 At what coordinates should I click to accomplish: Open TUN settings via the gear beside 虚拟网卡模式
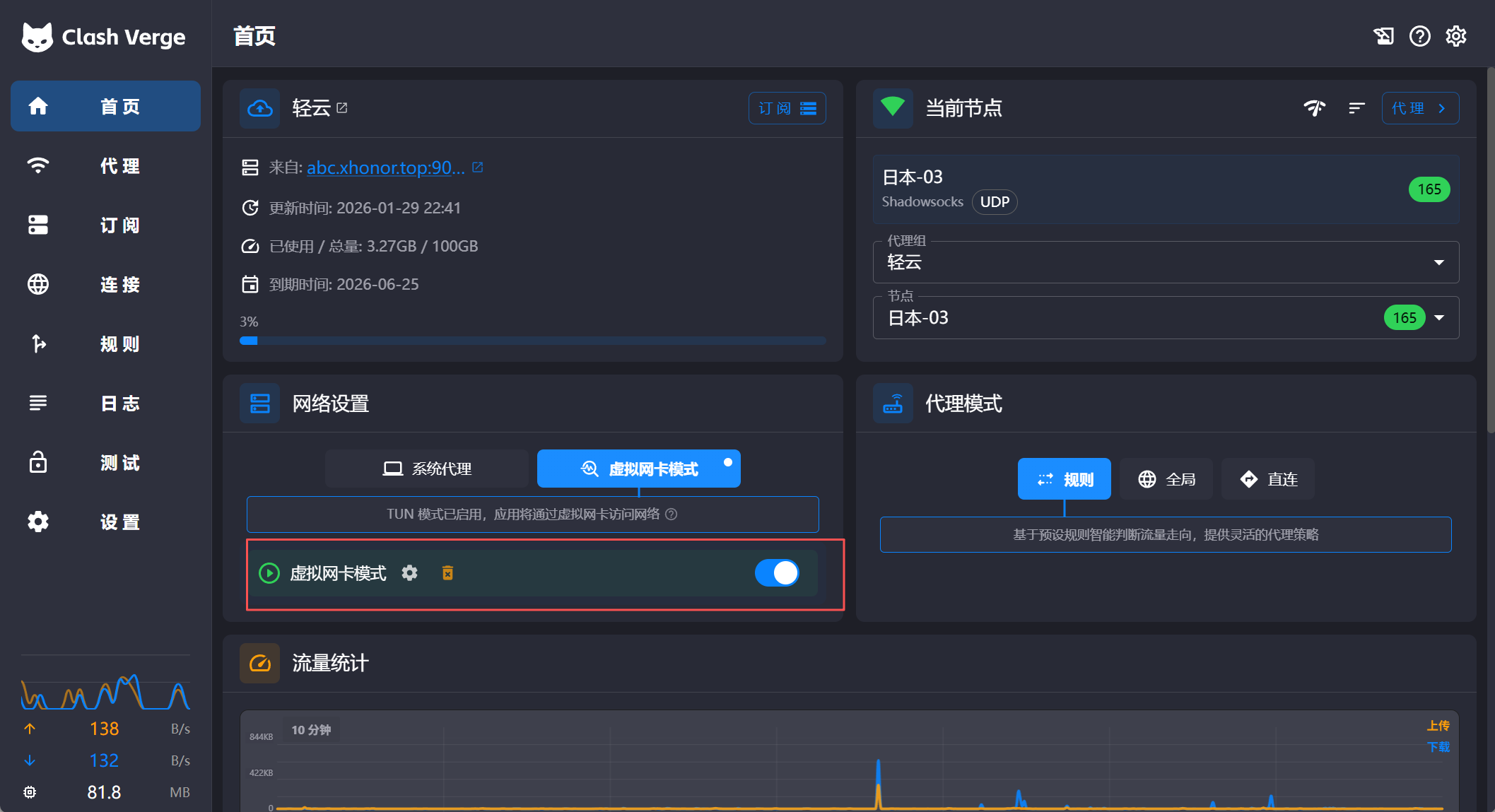click(x=409, y=573)
